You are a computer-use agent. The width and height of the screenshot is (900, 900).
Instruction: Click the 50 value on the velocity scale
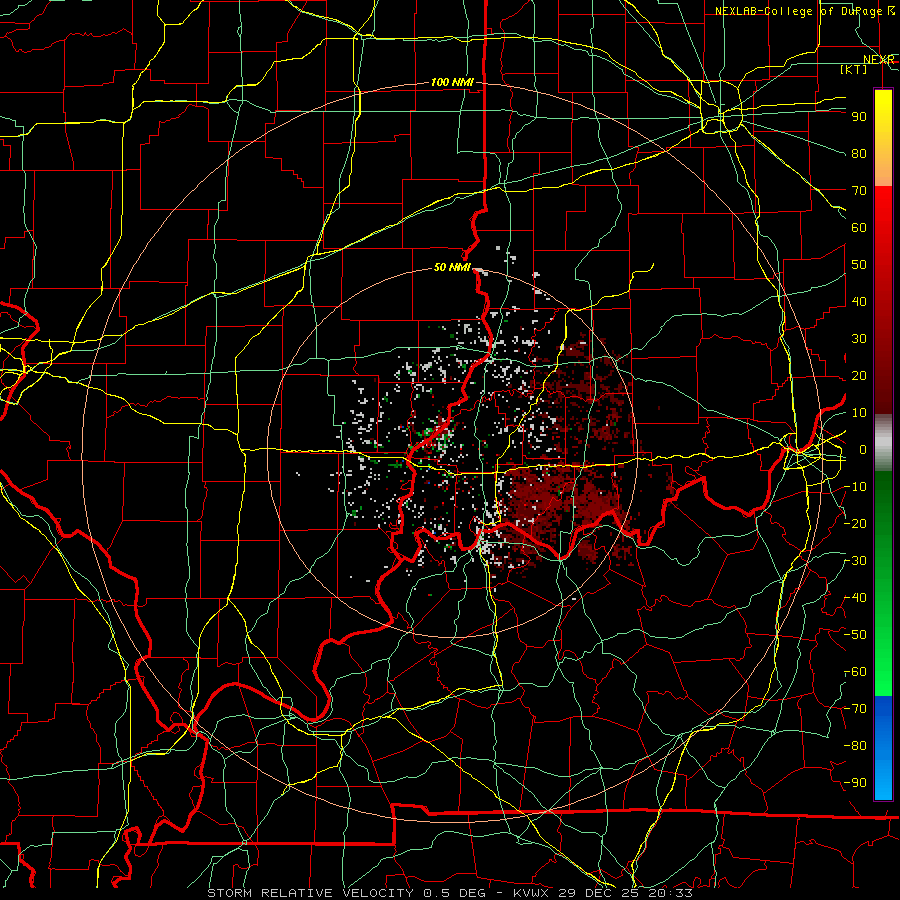pyautogui.click(x=859, y=265)
